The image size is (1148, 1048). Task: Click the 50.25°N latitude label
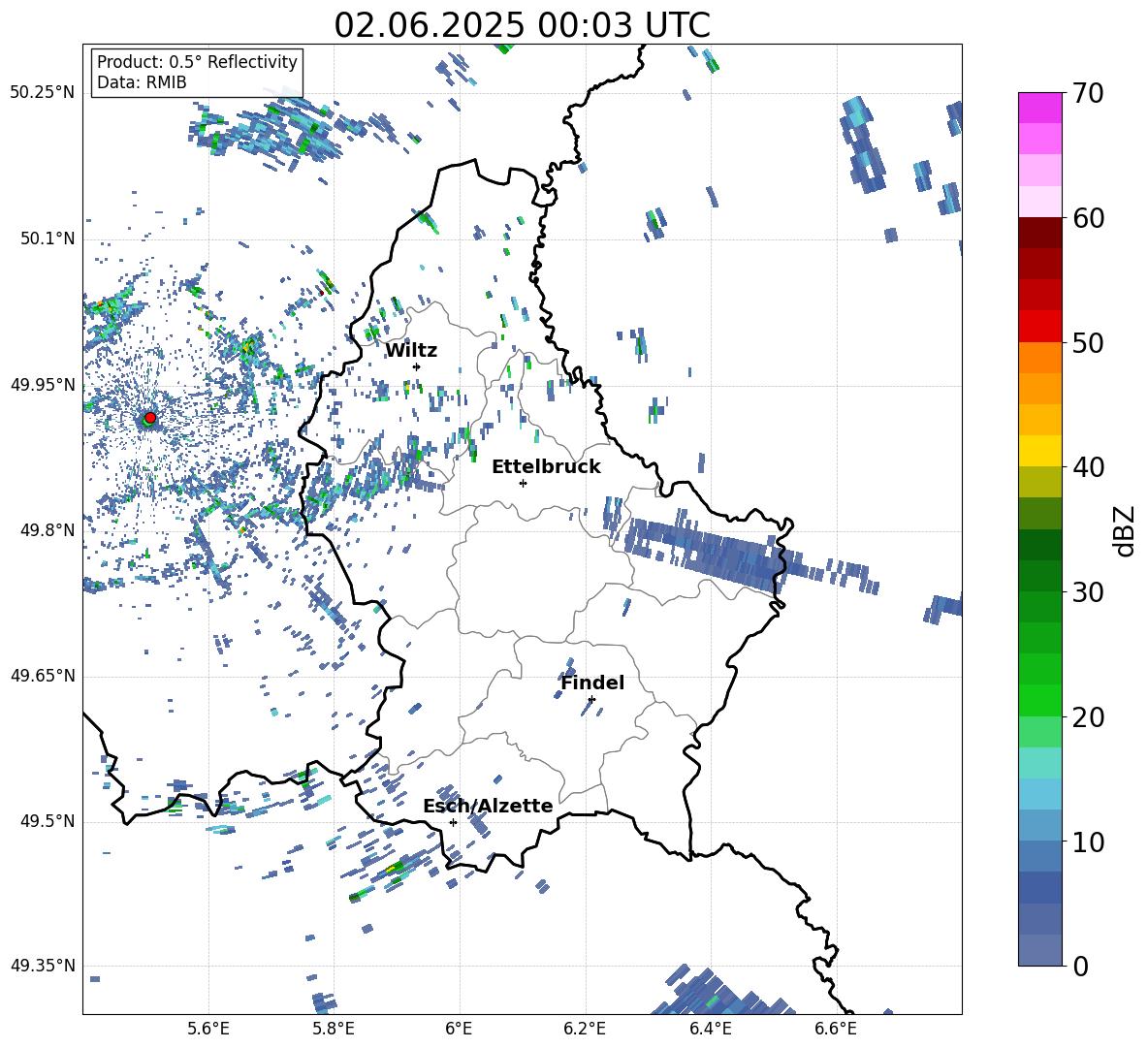[x=42, y=93]
